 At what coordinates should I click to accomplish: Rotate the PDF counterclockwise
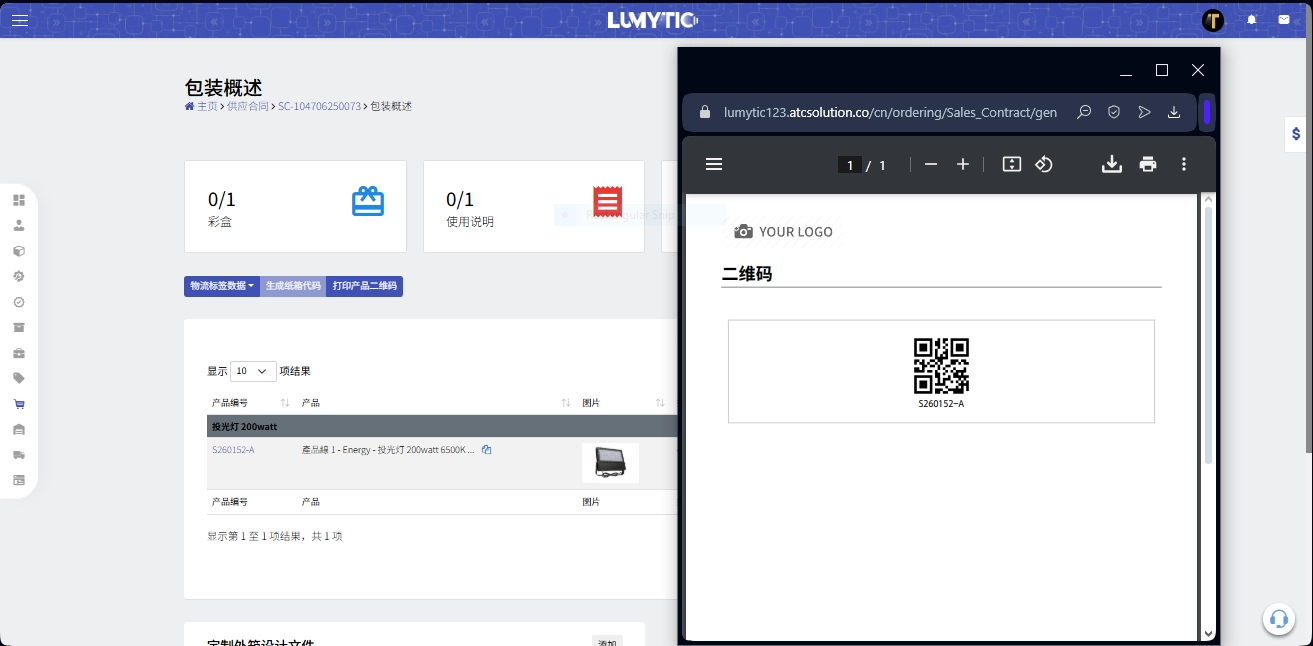click(1044, 164)
